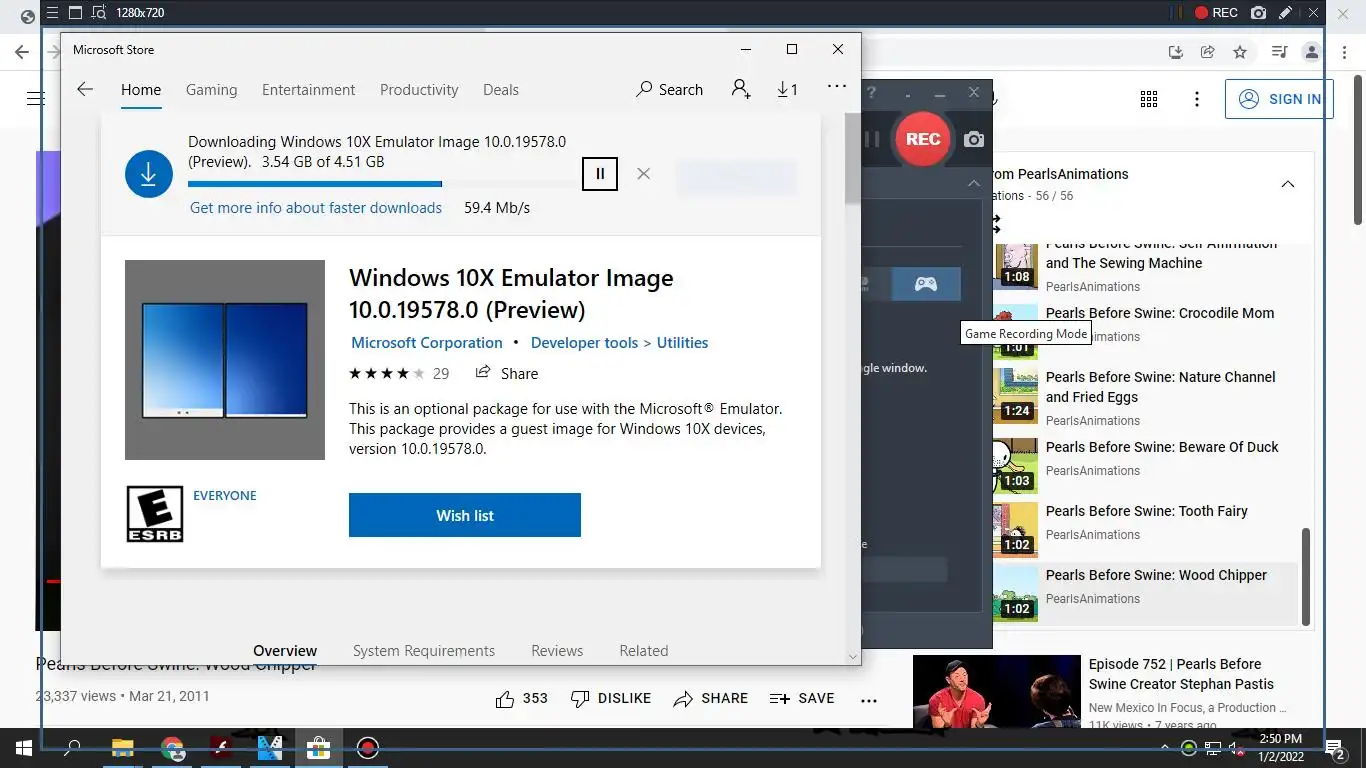Switch to the Entertainment tab
Viewport: 1366px width, 768px height.
tap(308, 90)
